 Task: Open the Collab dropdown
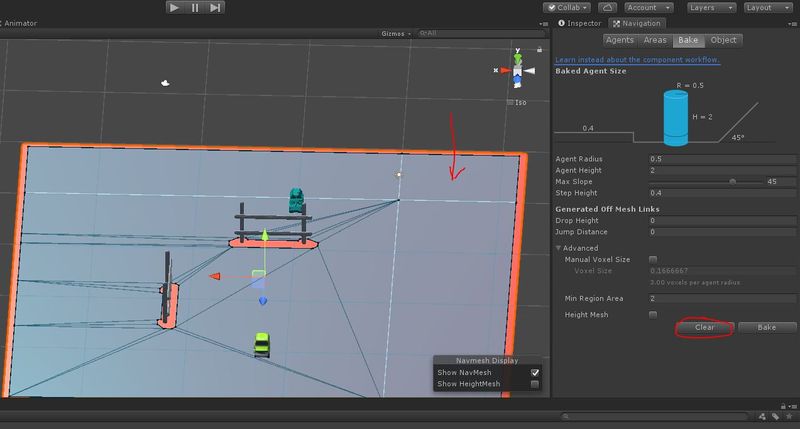[x=567, y=8]
